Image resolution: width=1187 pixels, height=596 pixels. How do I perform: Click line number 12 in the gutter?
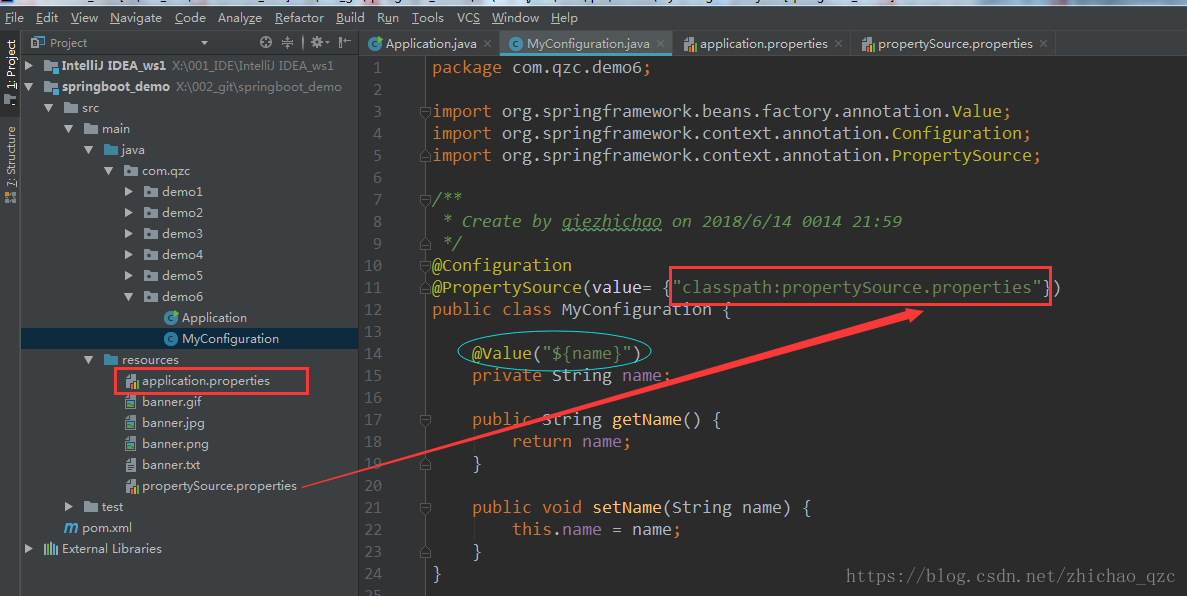click(373, 309)
